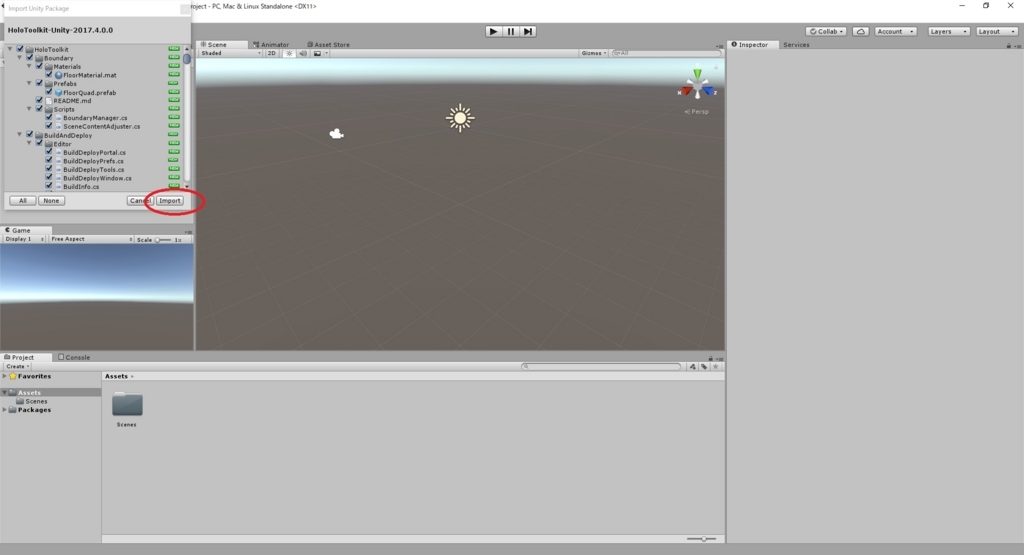Open the Free Aspect dropdown
Image resolution: width=1024 pixels, height=555 pixels.
pyautogui.click(x=91, y=239)
